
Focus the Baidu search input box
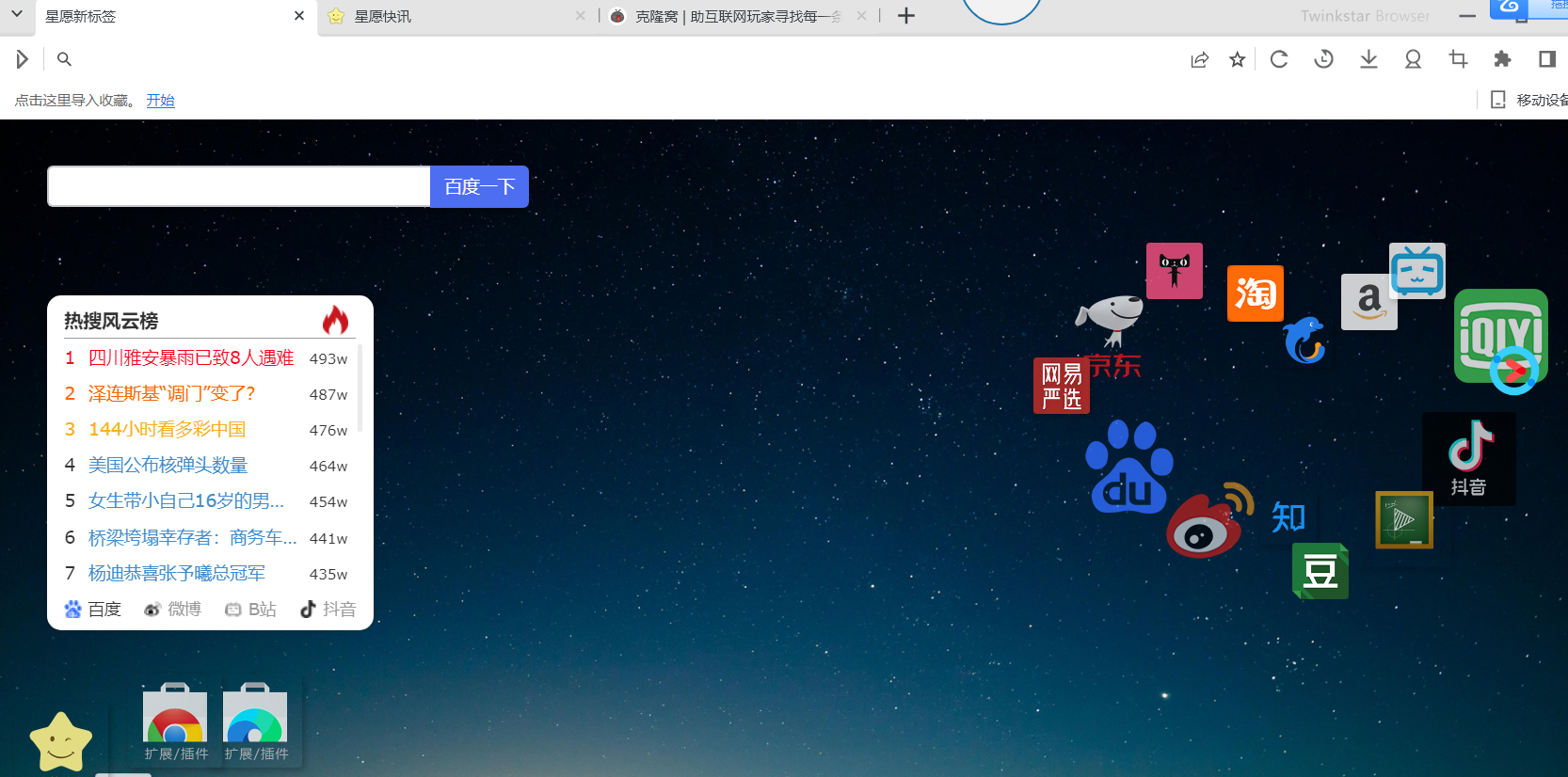(x=239, y=186)
